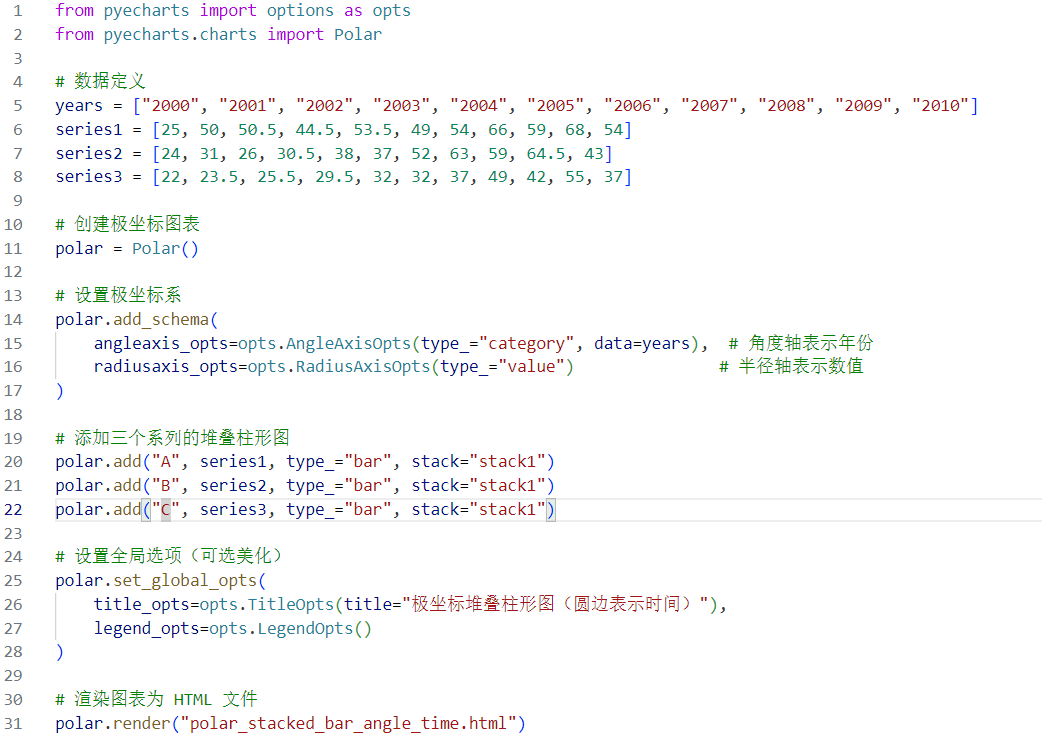This screenshot has width=1042, height=741.
Task: Click line number 22 in the gutter
Action: [x=13, y=510]
